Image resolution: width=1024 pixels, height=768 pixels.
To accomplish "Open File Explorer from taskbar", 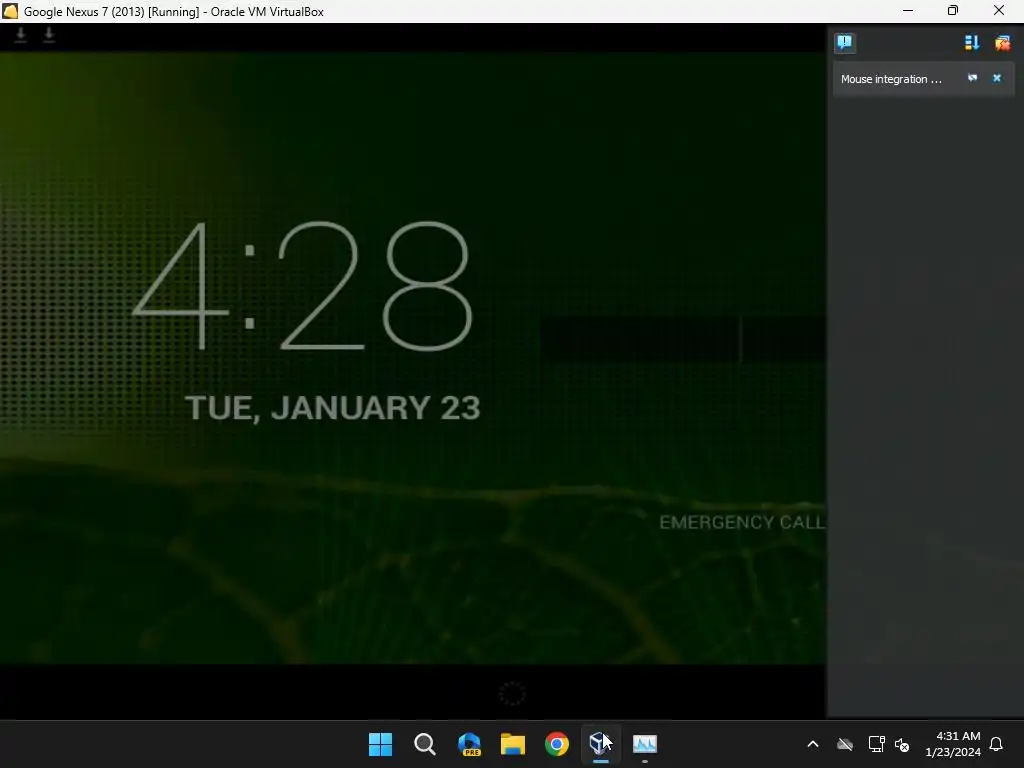I will click(513, 744).
